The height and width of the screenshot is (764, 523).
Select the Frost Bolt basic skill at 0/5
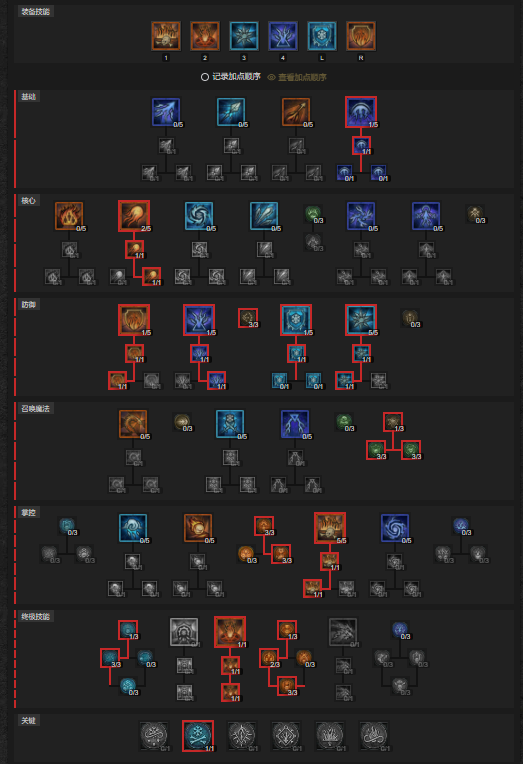pos(231,112)
